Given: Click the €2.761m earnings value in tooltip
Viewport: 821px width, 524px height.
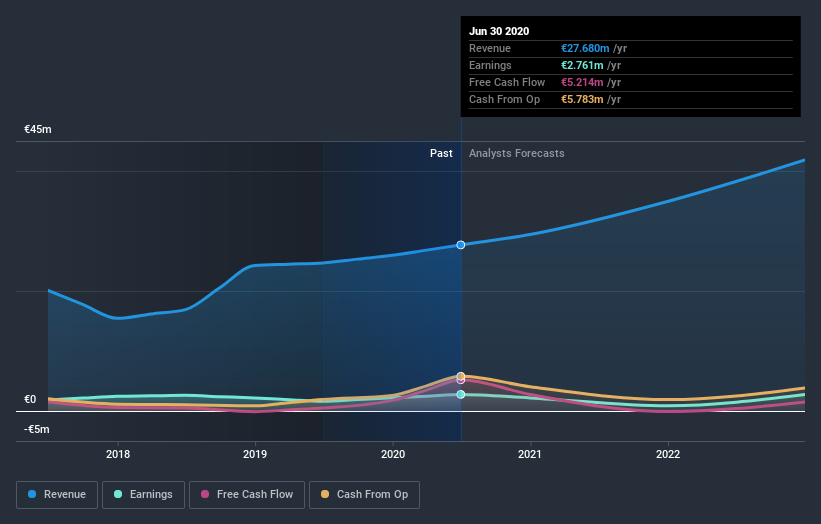Looking at the screenshot, I should [x=582, y=65].
